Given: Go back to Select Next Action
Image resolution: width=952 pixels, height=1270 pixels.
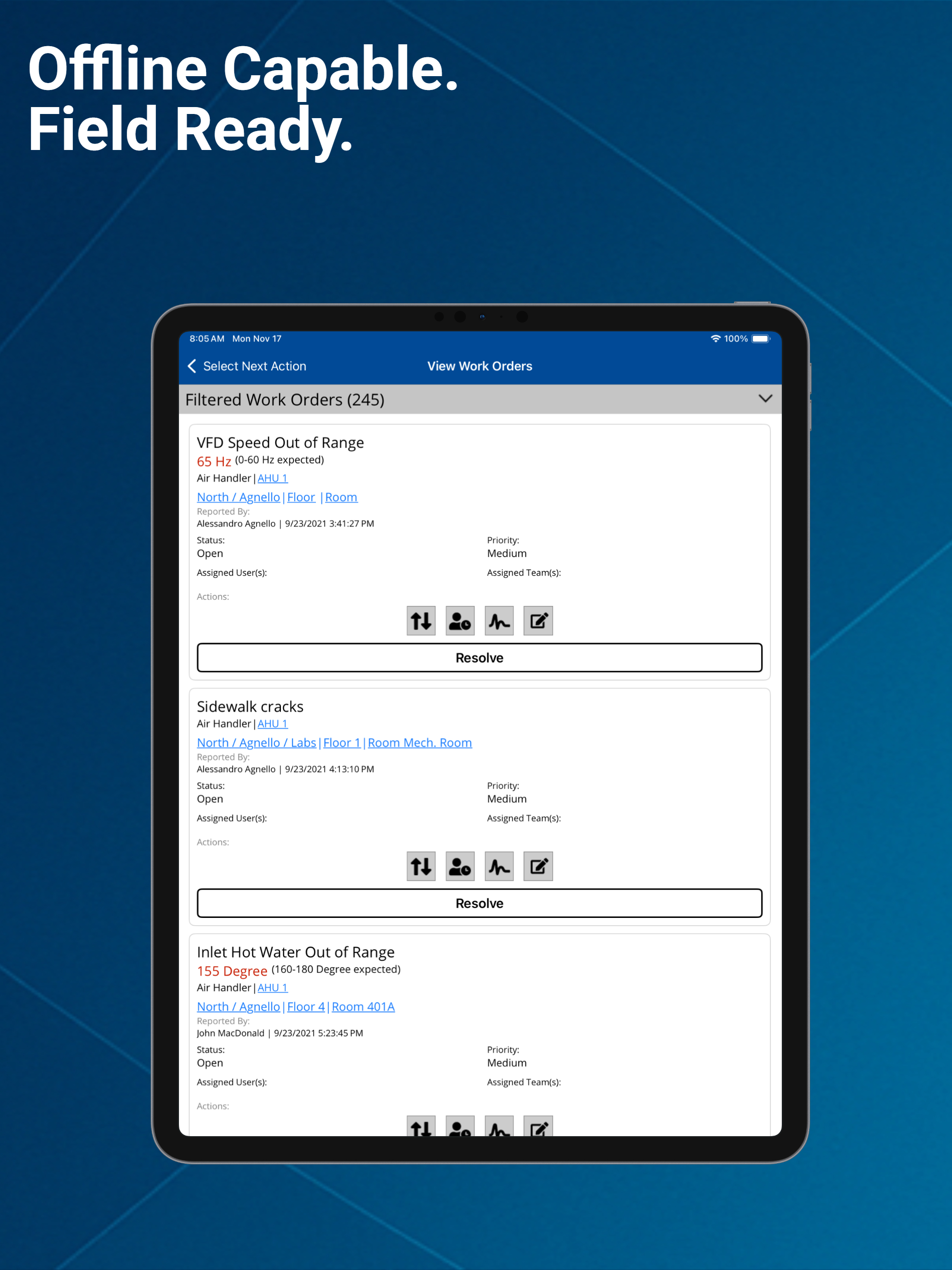Looking at the screenshot, I should 247,366.
